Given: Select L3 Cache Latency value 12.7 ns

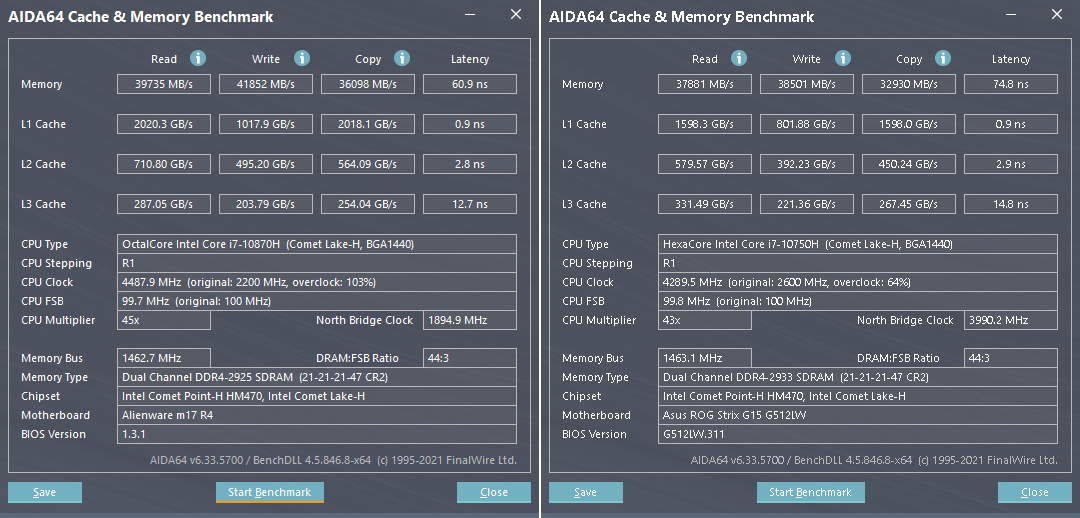Looking at the screenshot, I should [x=470, y=204].
